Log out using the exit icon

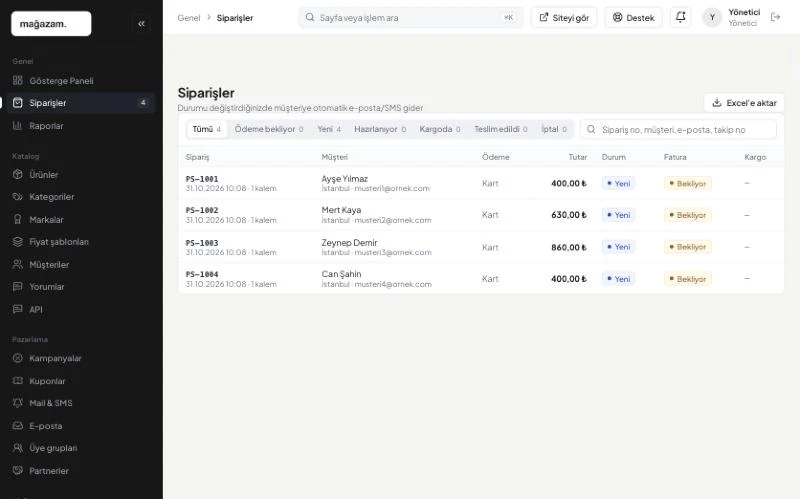pos(776,17)
